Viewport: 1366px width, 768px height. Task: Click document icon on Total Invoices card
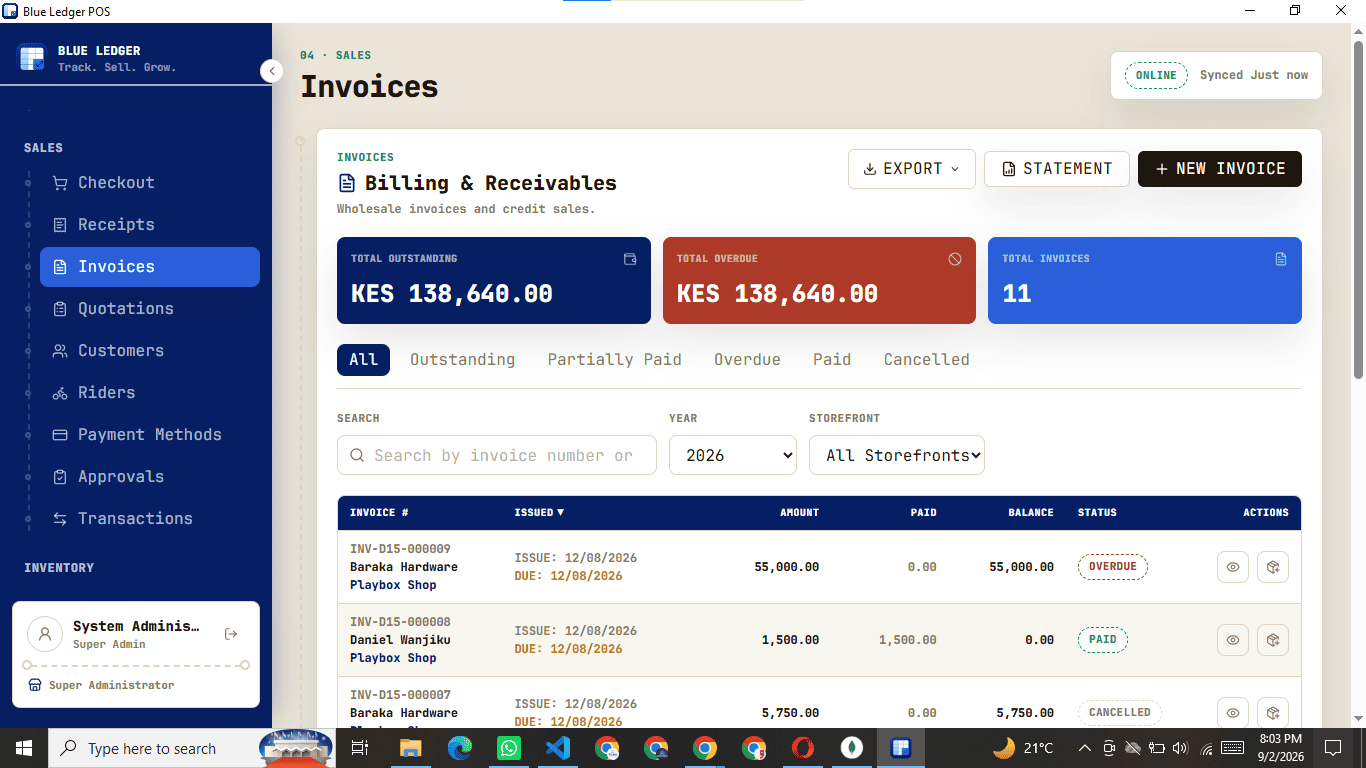coord(1281,259)
